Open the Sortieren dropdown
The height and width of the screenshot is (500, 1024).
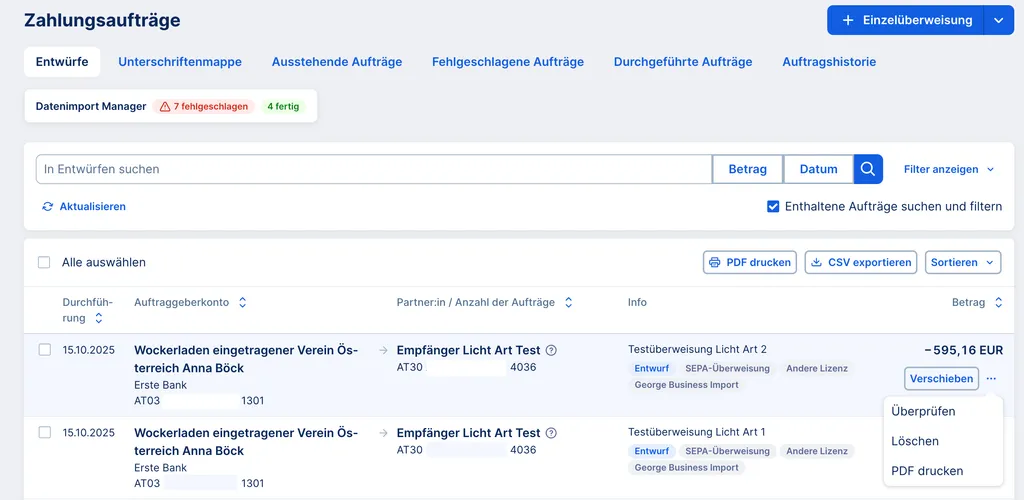click(962, 262)
